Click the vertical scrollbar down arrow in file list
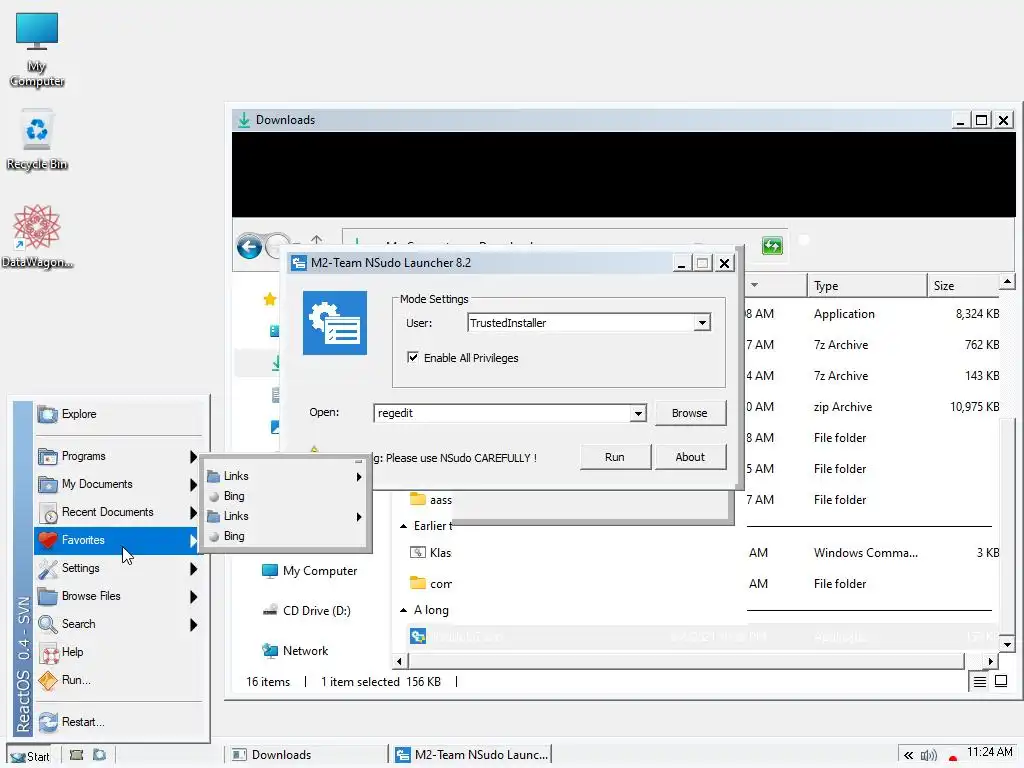 click(1007, 644)
